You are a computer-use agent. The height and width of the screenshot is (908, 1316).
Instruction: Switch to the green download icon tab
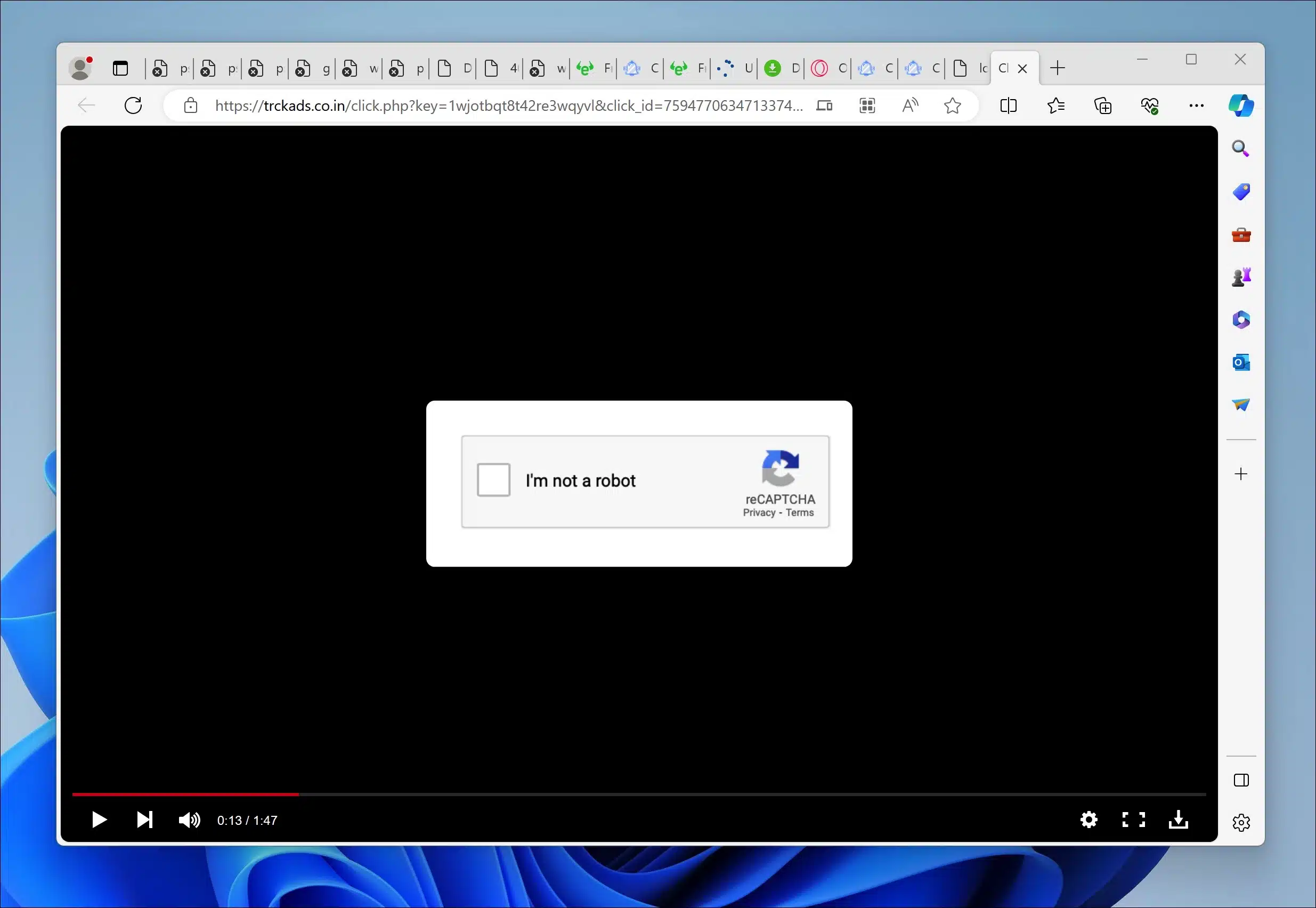[x=781, y=68]
